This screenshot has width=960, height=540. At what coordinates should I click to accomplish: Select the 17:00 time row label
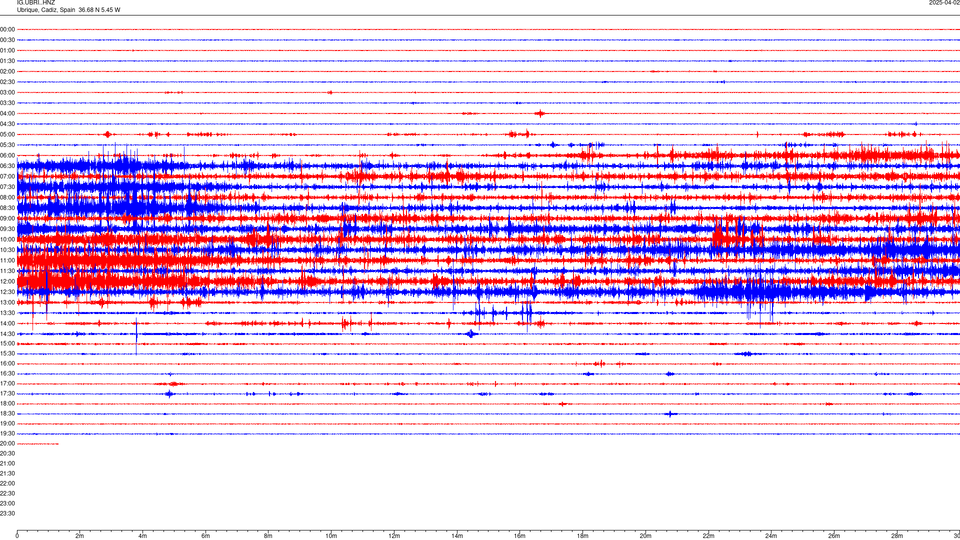pyautogui.click(x=7, y=384)
